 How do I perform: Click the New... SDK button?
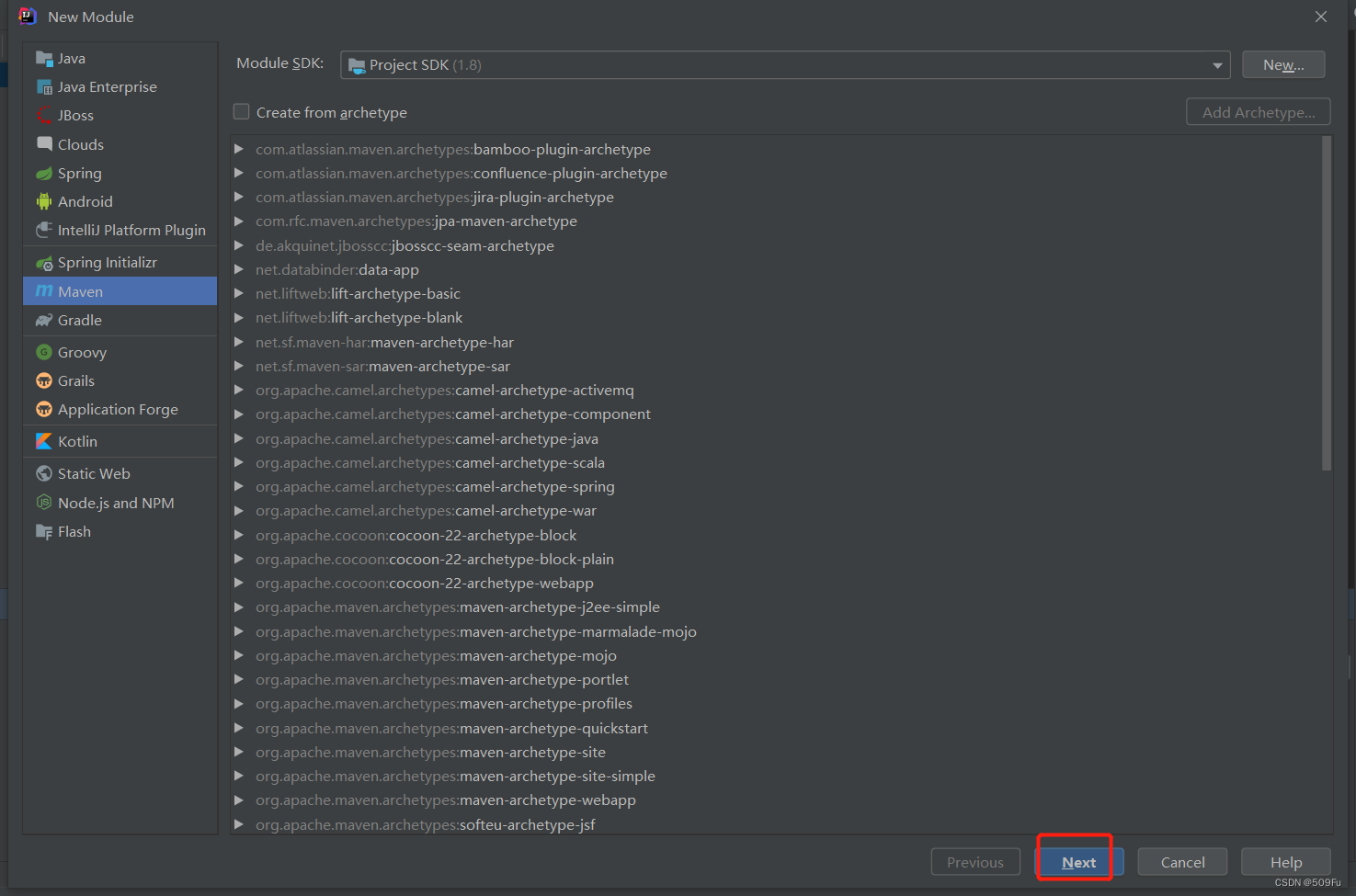1283,65
